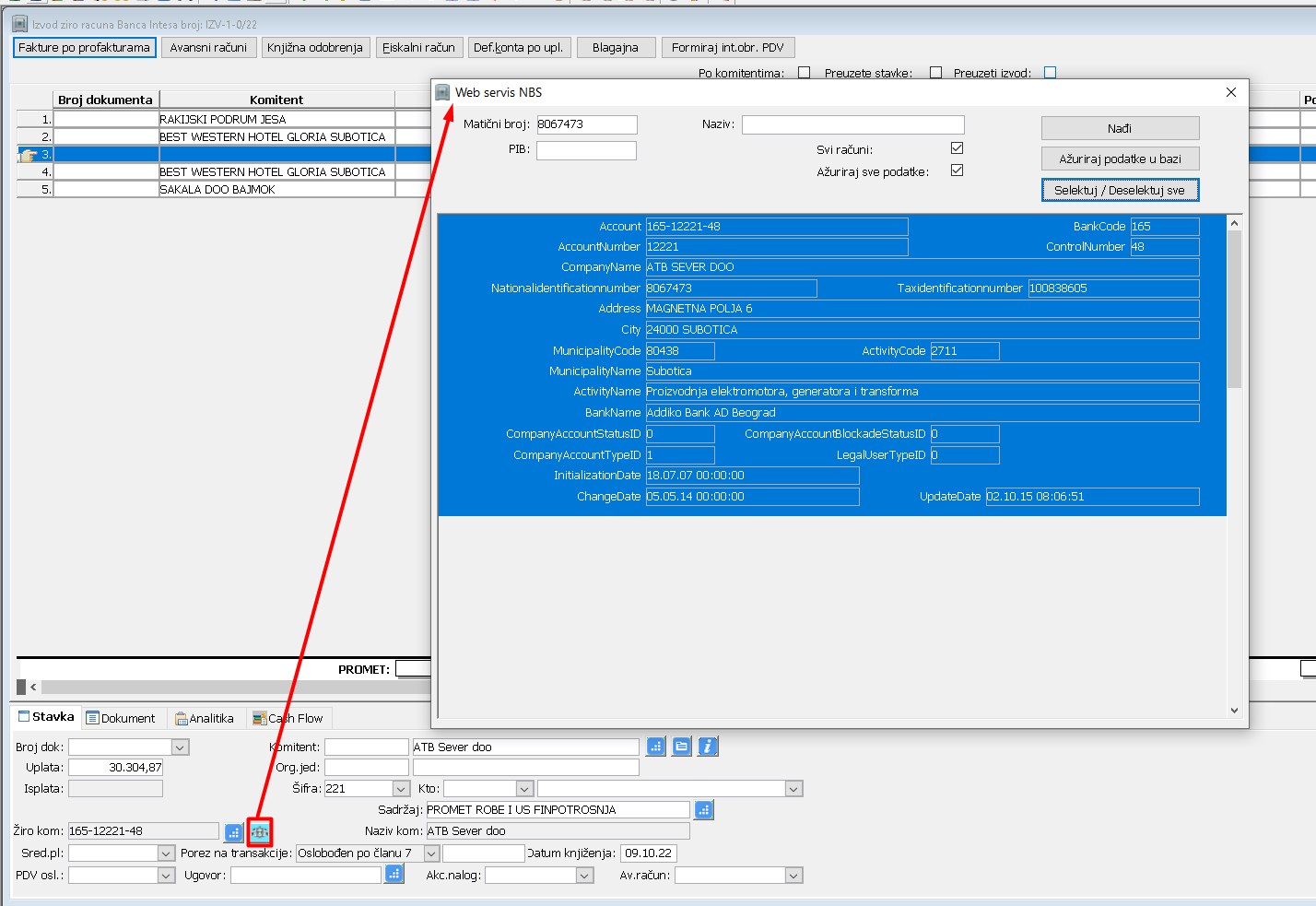The width and height of the screenshot is (1316, 906).
Task: Close the Web servis NBS dialog
Action: point(1231,92)
